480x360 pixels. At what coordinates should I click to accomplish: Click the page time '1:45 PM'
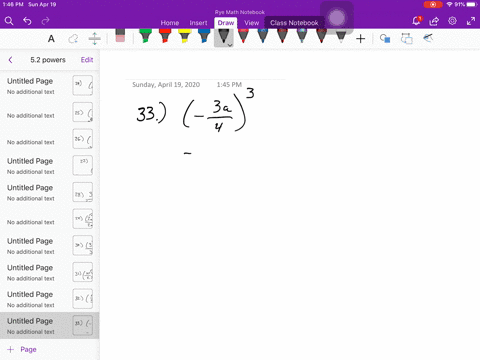click(x=229, y=85)
